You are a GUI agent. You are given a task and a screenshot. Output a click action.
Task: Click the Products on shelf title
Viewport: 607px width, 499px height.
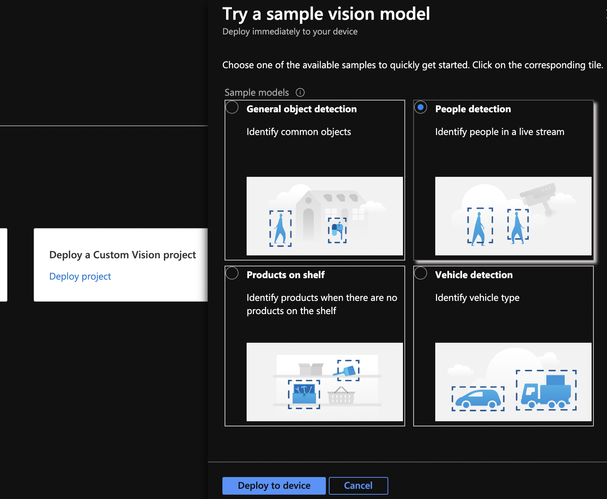285,275
